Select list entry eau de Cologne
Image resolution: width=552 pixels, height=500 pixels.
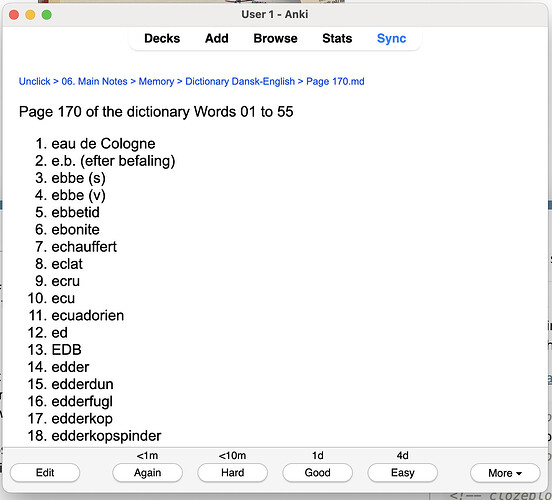click(x=103, y=144)
